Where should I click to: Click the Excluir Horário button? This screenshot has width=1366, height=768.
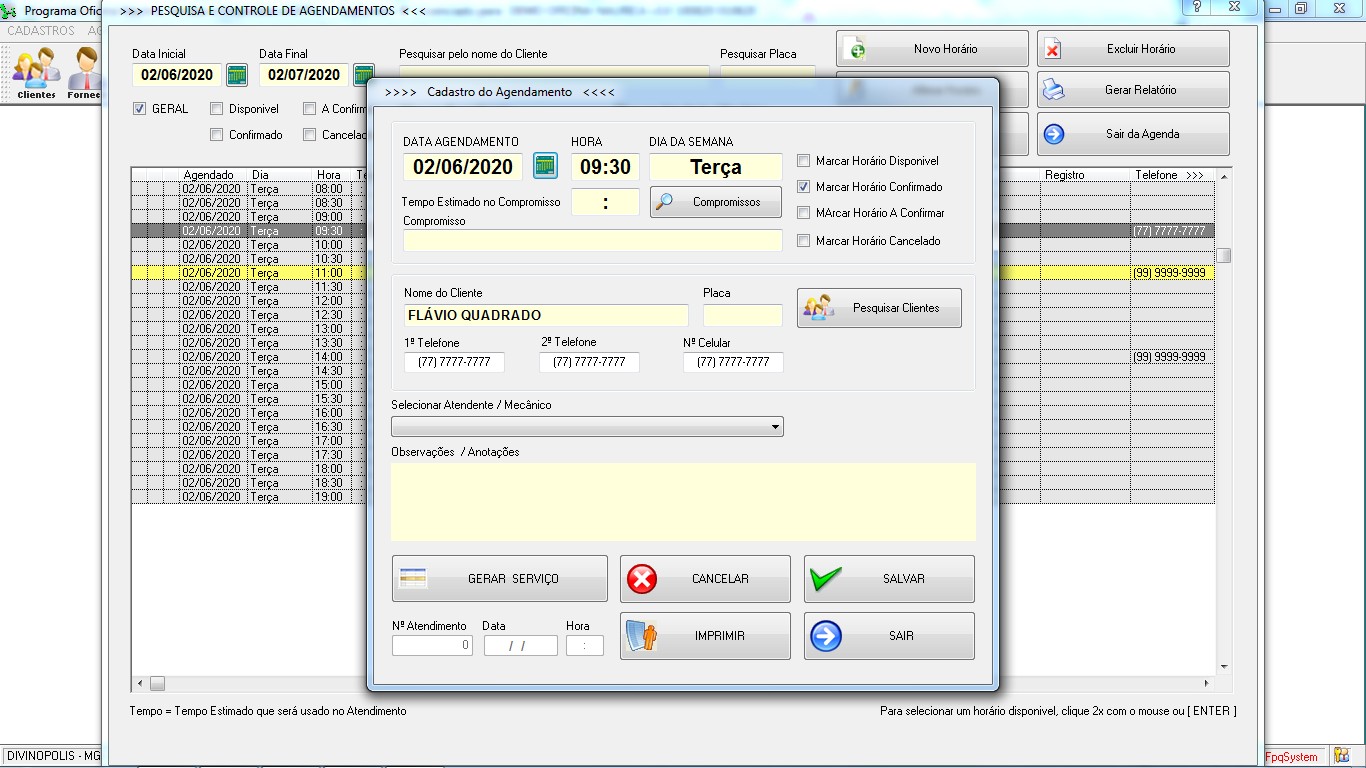[x=1133, y=49]
